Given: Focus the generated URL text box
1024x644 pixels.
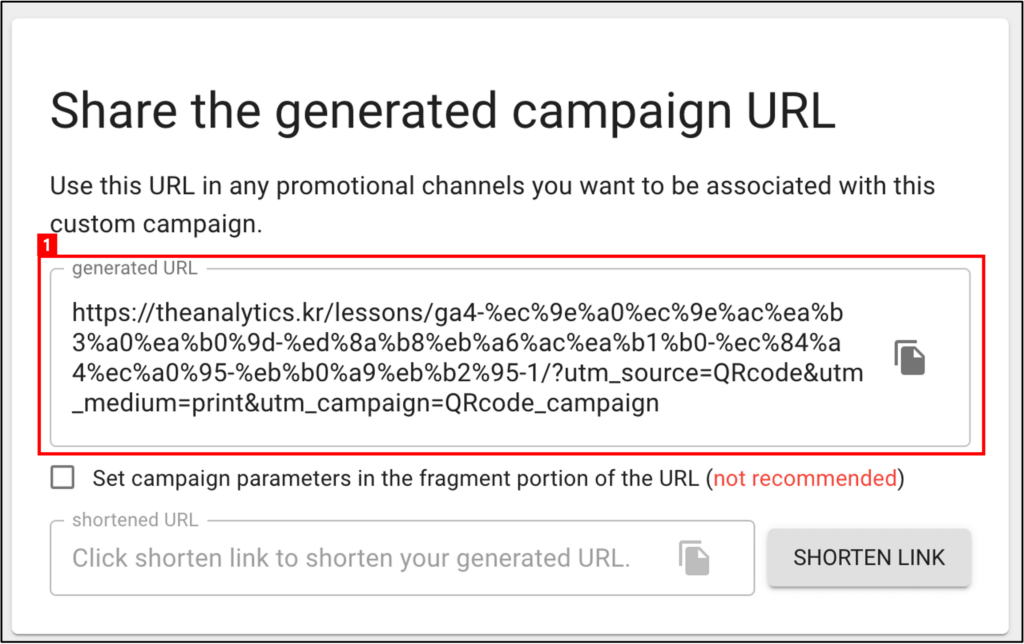Looking at the screenshot, I should click(510, 358).
